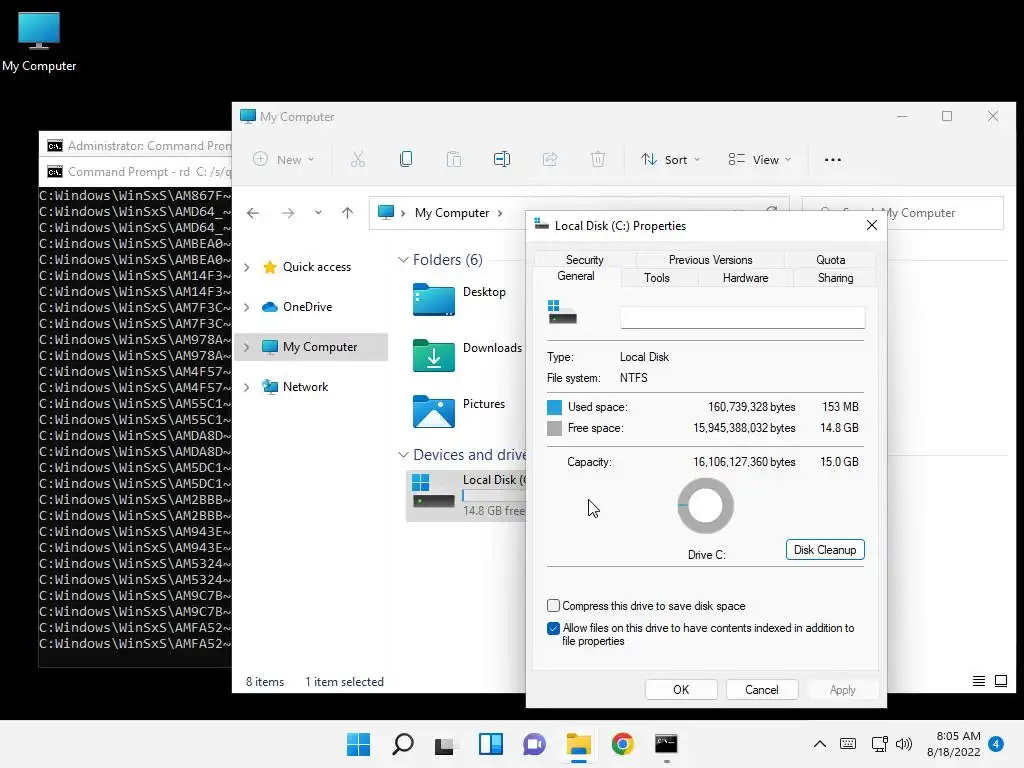Open taskbar Search magnifier
This screenshot has height=768, width=1024.
(402, 744)
